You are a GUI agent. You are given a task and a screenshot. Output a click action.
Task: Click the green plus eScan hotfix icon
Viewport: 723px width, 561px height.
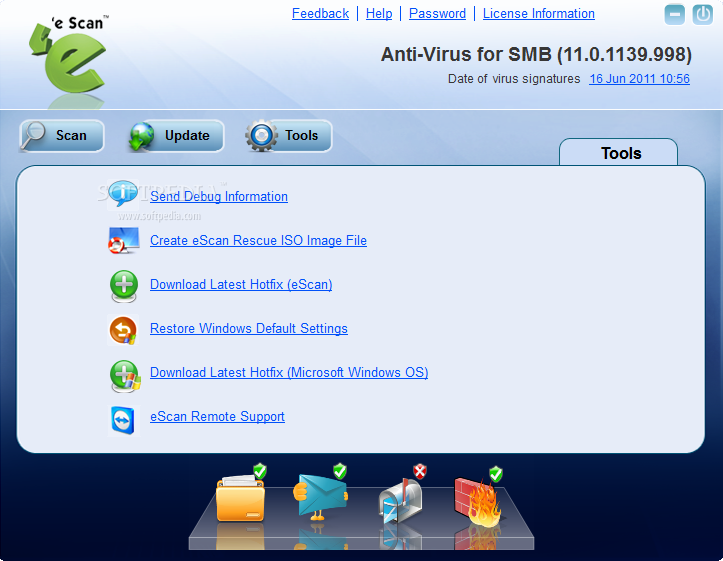coord(124,285)
